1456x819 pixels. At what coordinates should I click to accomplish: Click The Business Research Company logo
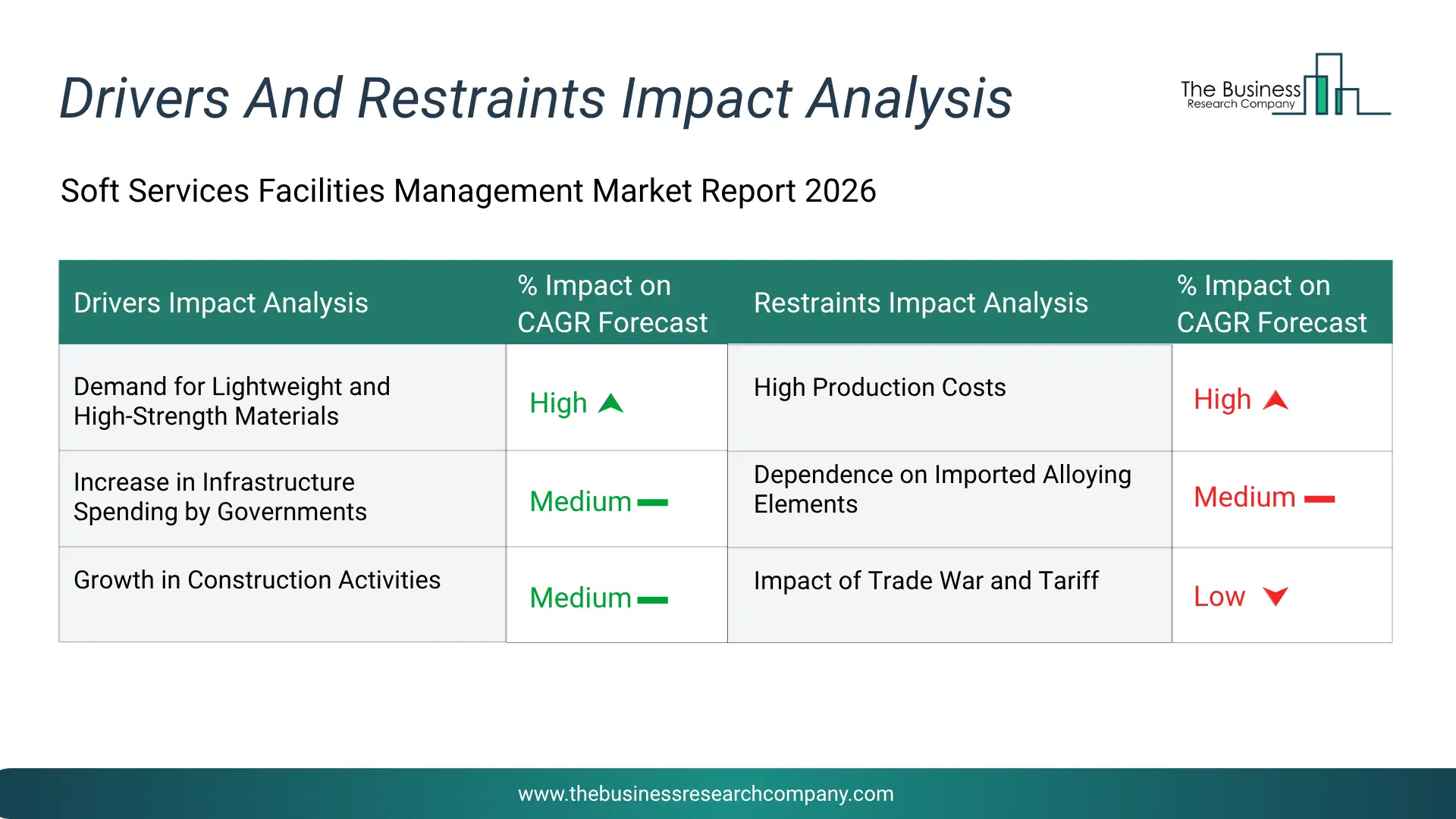point(1285,85)
